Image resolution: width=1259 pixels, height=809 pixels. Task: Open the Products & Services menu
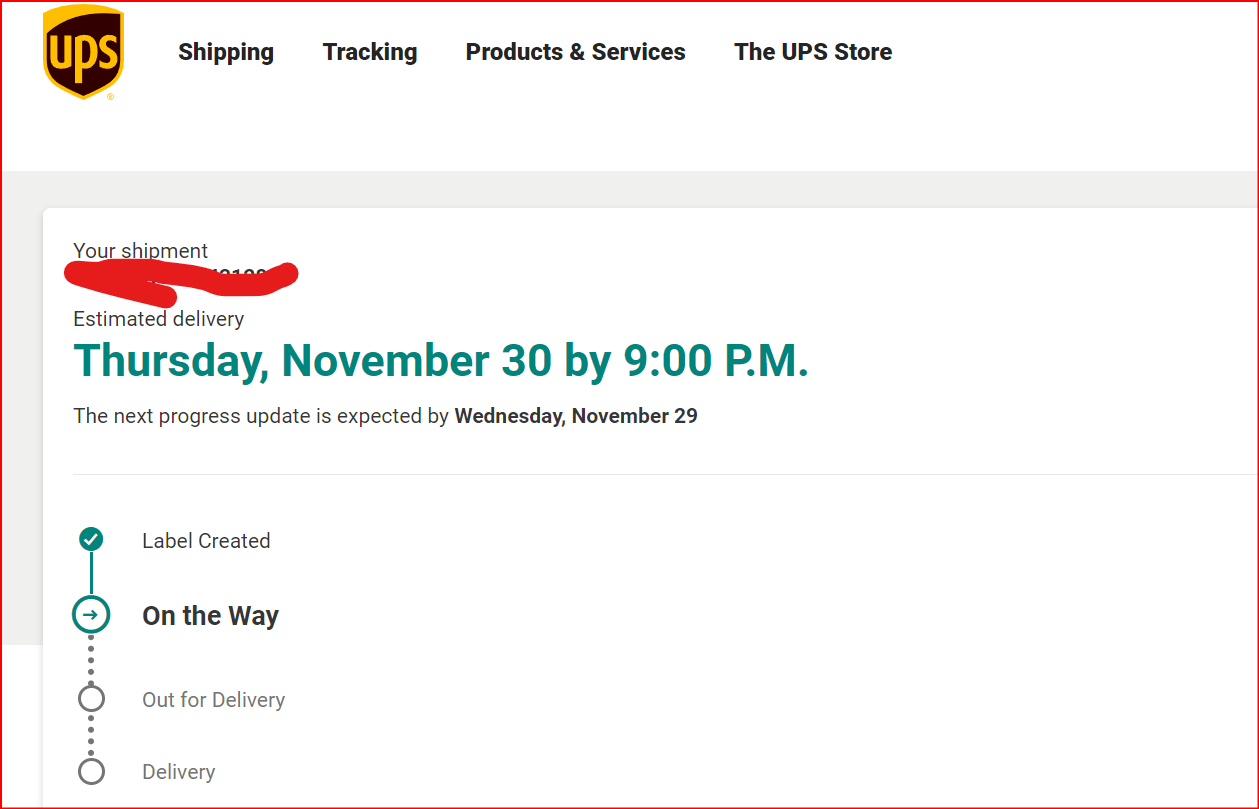576,52
